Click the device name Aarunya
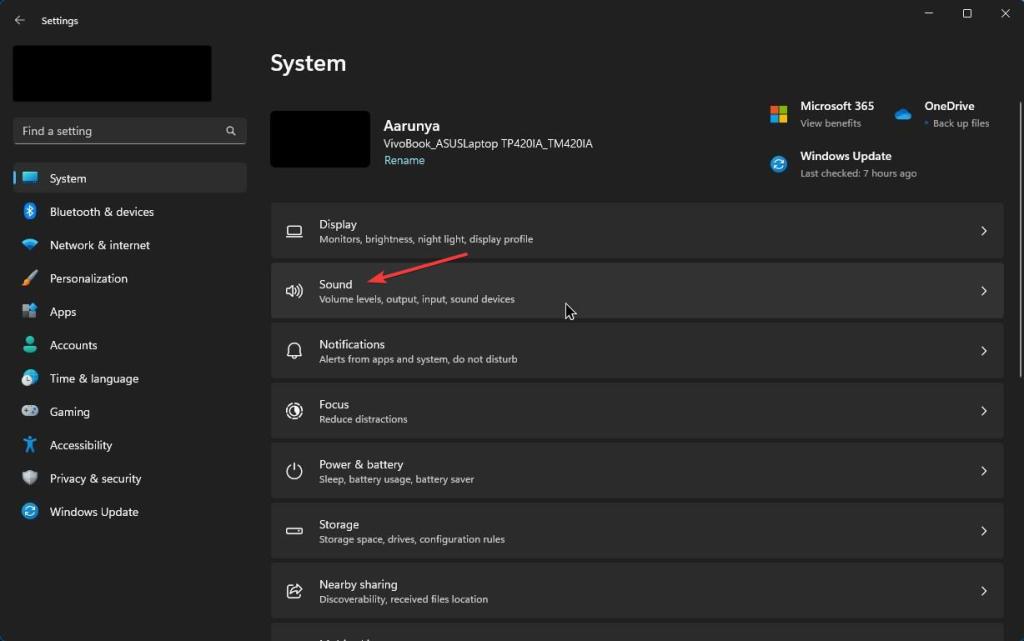This screenshot has height=641, width=1024. pos(411,125)
